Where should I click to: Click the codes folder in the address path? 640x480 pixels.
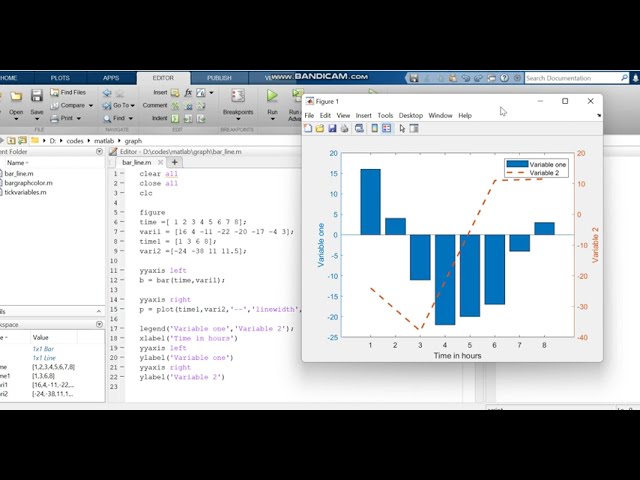click(75, 141)
